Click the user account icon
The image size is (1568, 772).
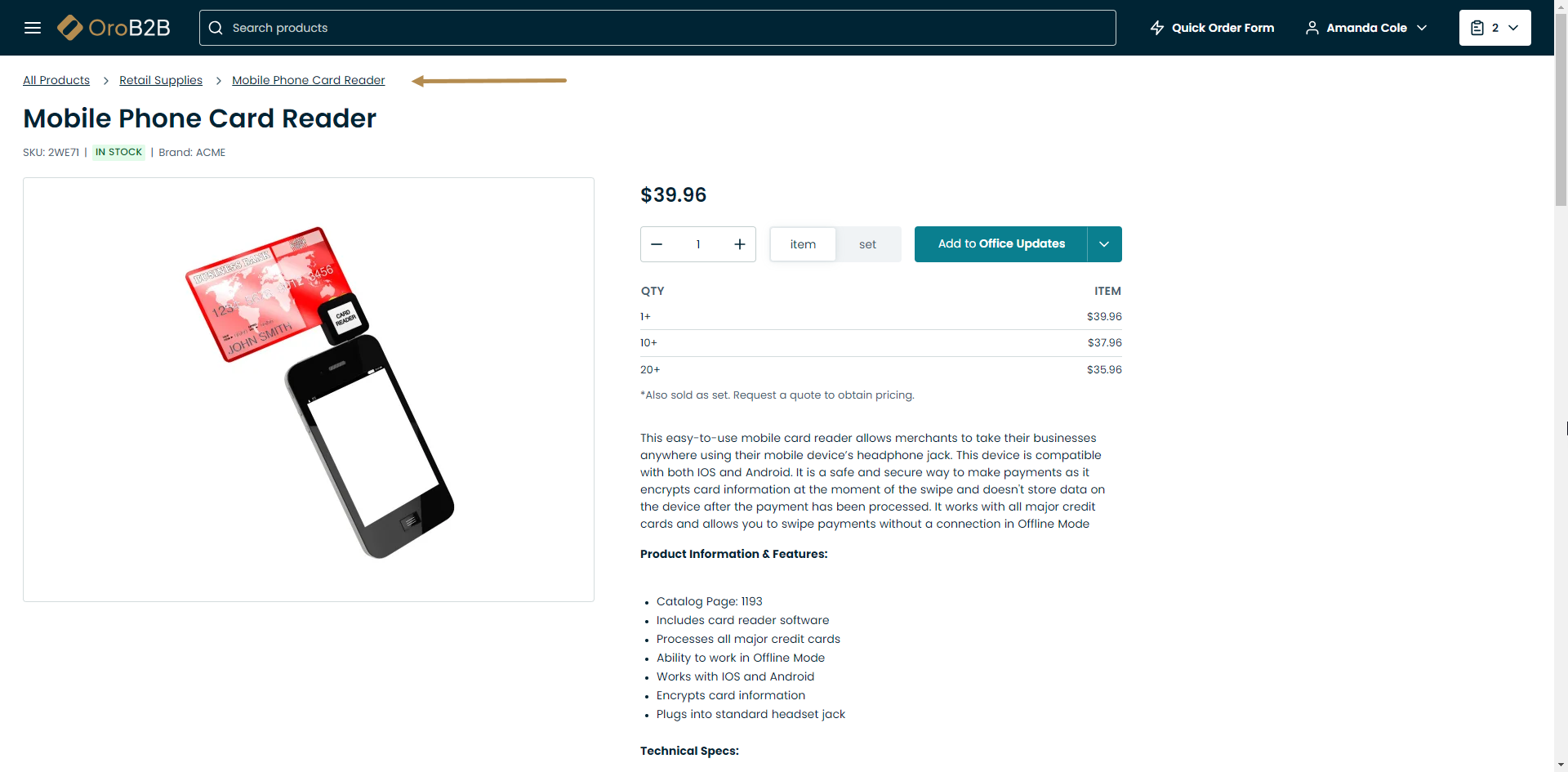point(1312,28)
